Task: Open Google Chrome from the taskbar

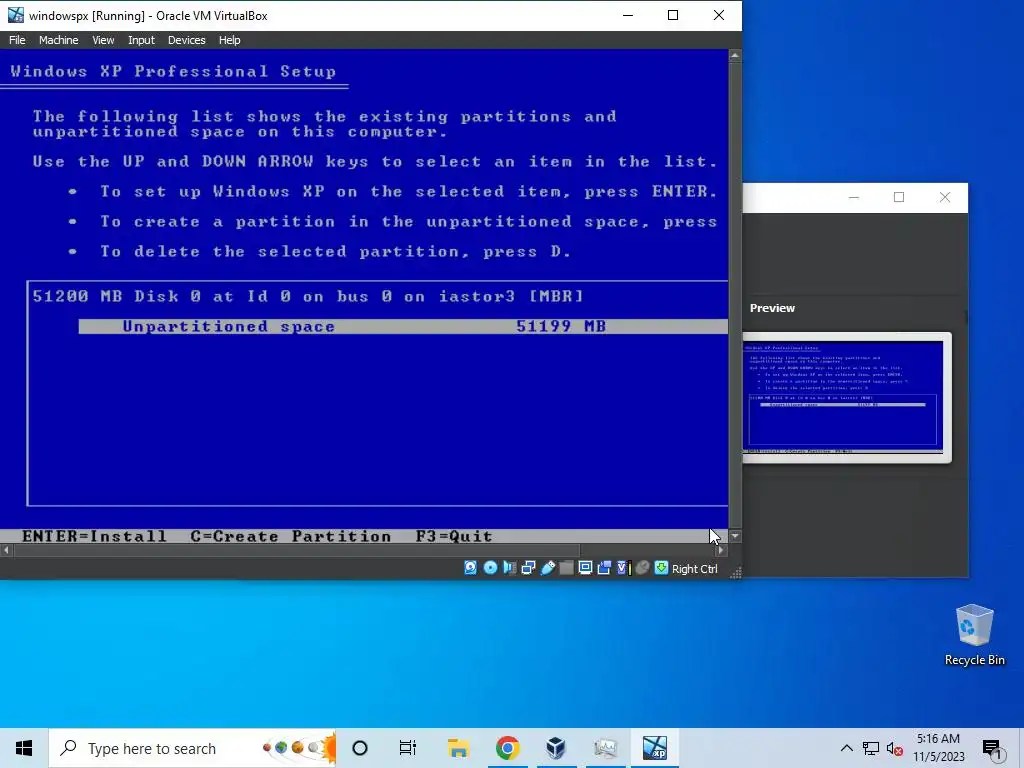Action: click(507, 748)
